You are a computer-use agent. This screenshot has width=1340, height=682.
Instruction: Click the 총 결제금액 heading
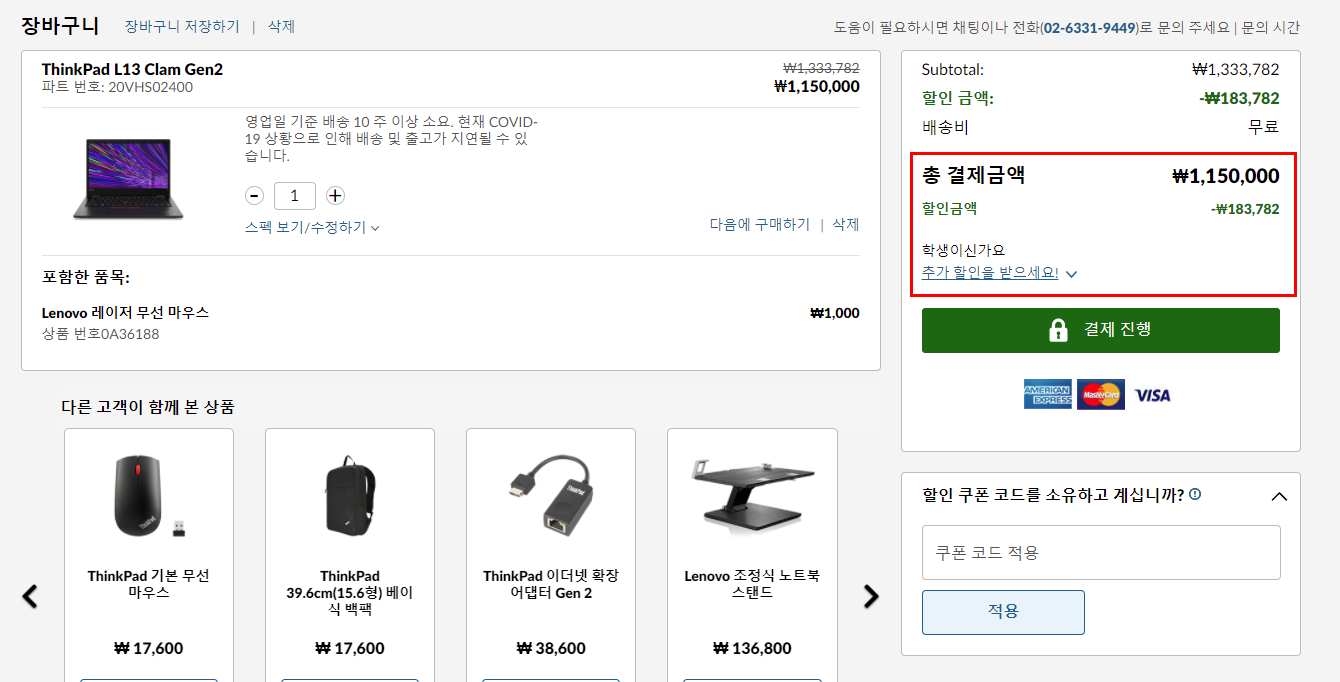pos(974,176)
